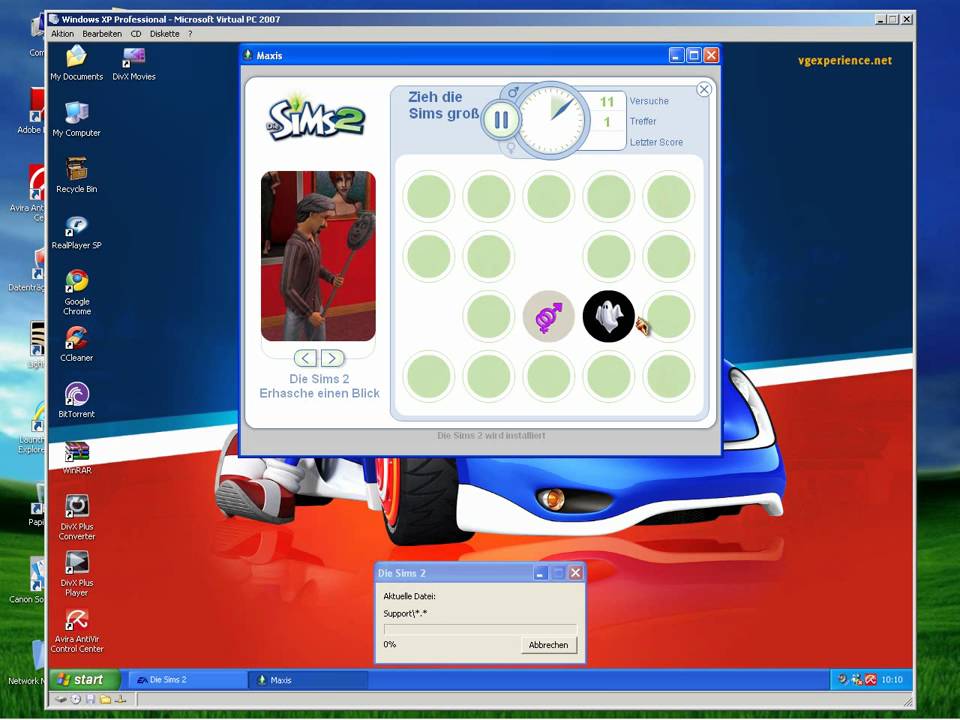This screenshot has width=960, height=720.
Task: Click the Virtual PC floppy disk status icon
Action: click(x=91, y=699)
